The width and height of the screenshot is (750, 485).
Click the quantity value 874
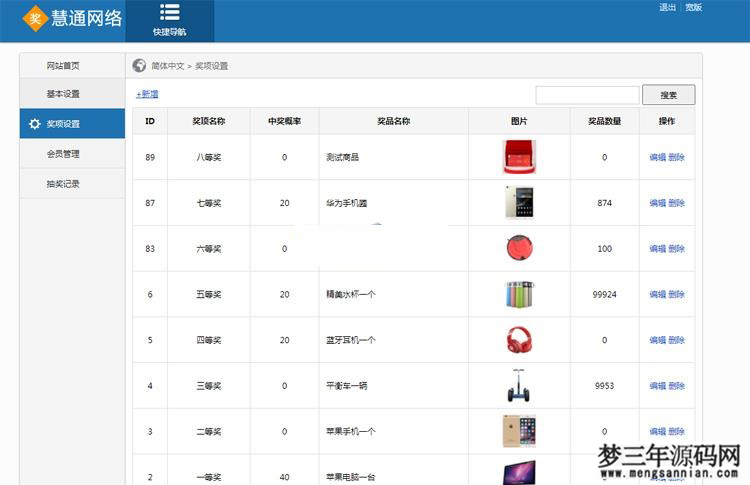click(x=605, y=203)
